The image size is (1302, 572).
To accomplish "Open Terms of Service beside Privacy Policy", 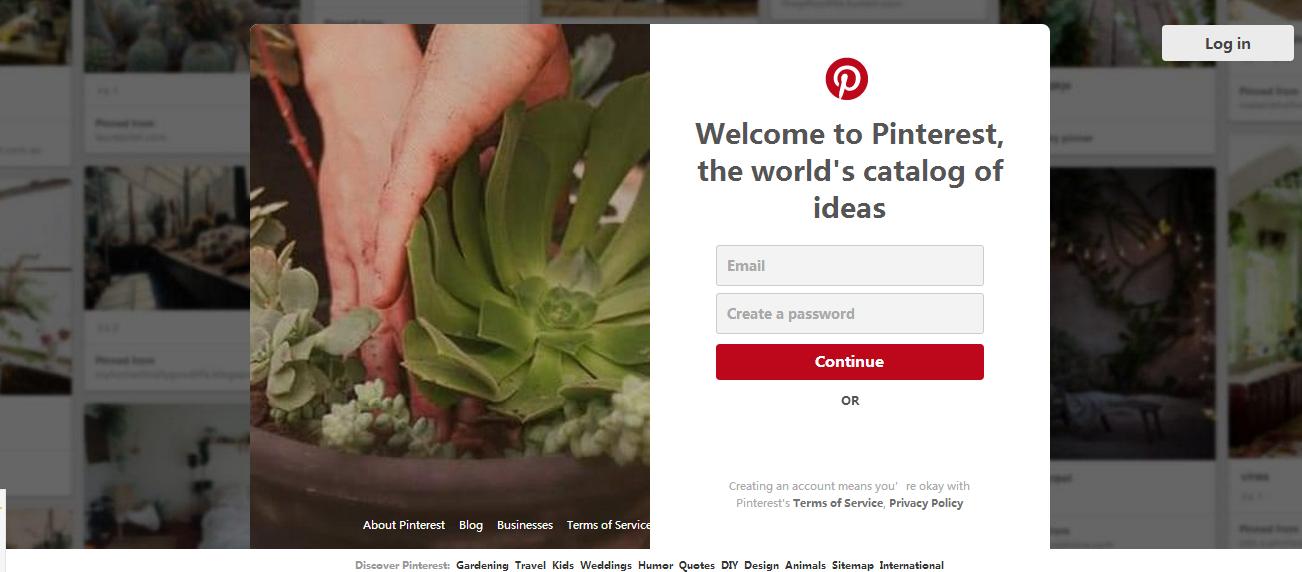I will pyautogui.click(x=838, y=503).
